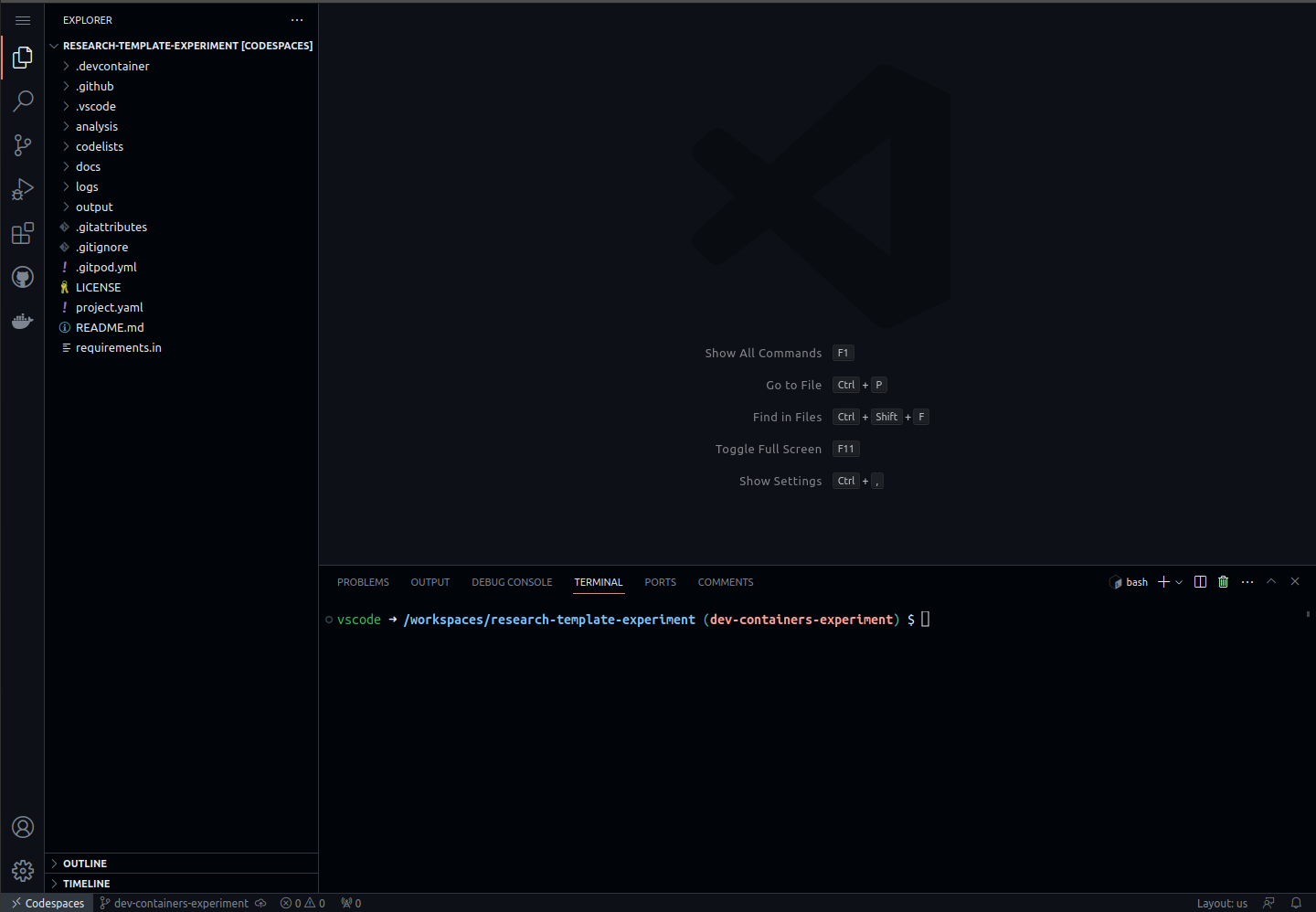Screen dimensions: 1316x912
Task: Open notifications bell in status bar
Action: (x=1296, y=903)
